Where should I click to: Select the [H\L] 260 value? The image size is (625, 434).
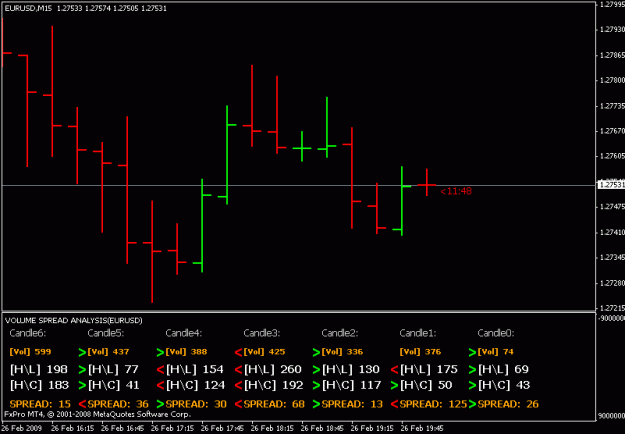pyautogui.click(x=273, y=369)
